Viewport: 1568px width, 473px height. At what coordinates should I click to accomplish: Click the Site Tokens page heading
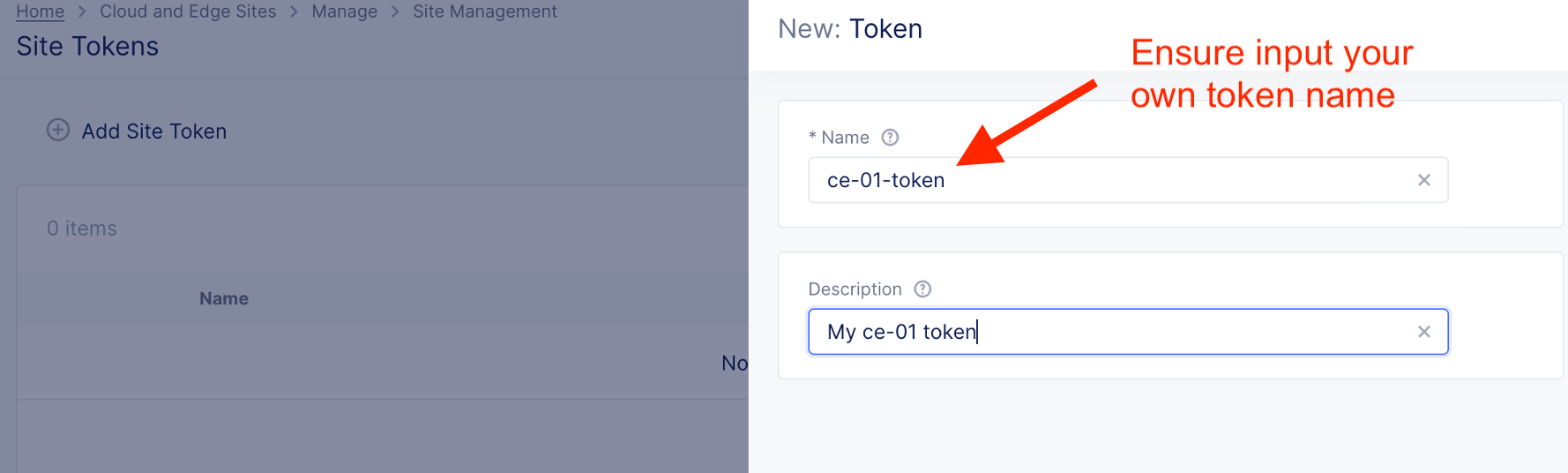point(87,47)
